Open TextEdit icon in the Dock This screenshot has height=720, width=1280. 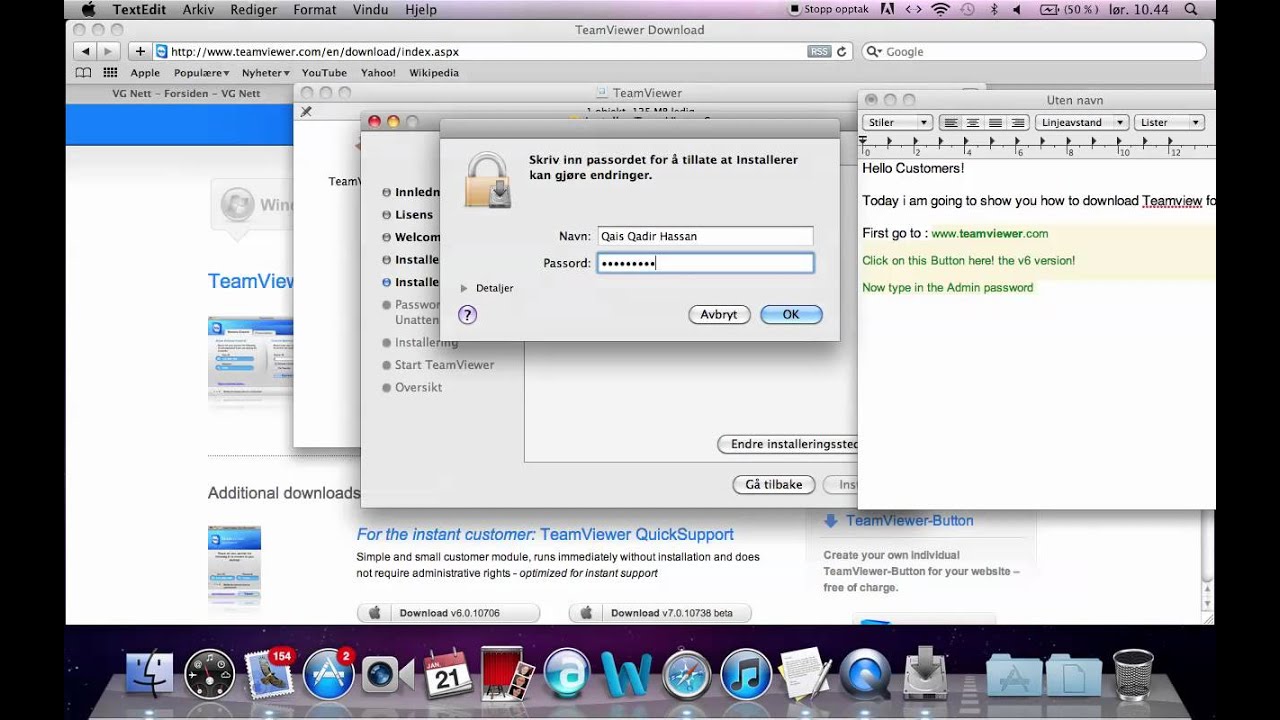coord(804,674)
